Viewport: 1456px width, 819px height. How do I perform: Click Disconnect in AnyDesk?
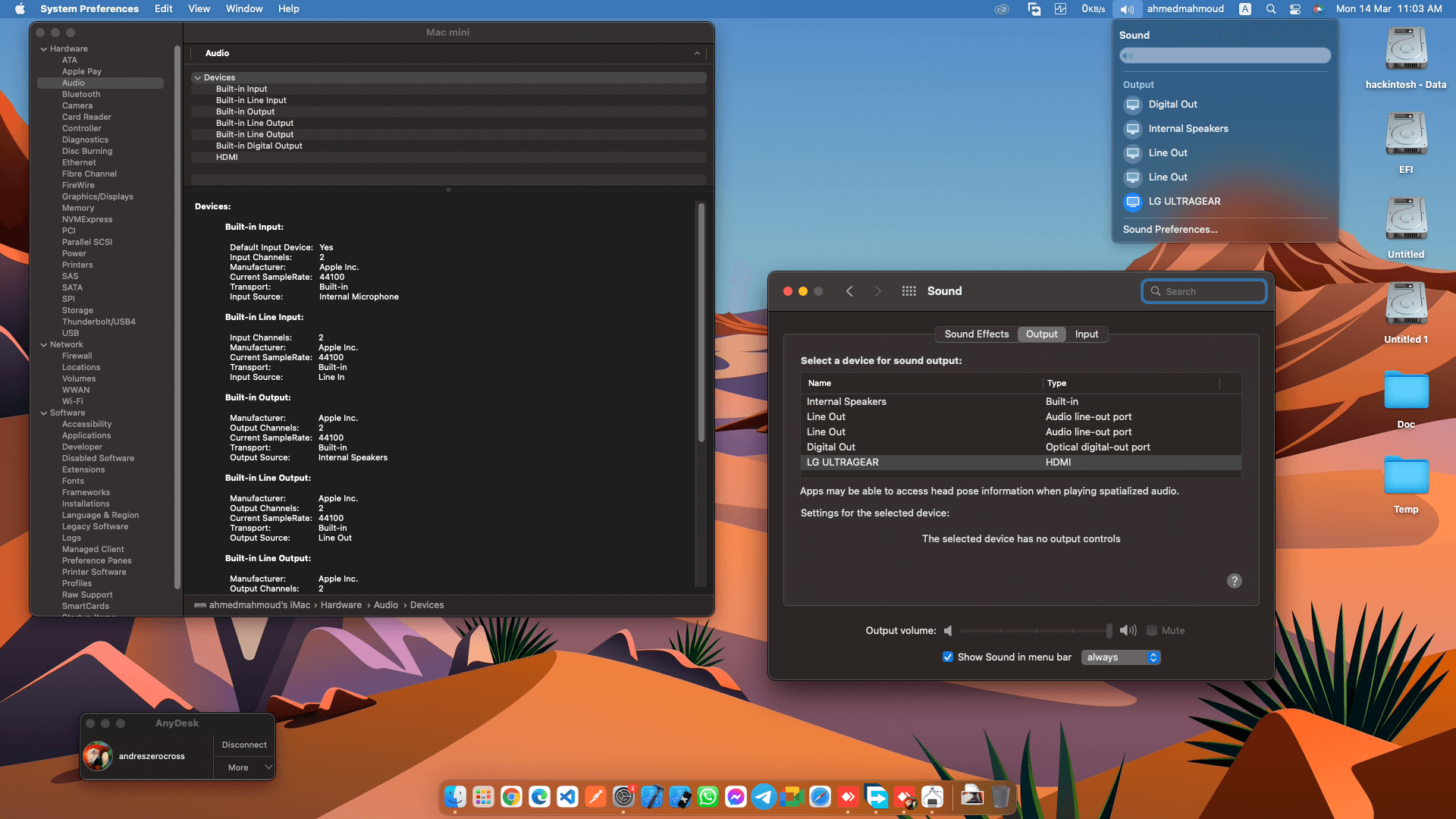pyautogui.click(x=244, y=745)
